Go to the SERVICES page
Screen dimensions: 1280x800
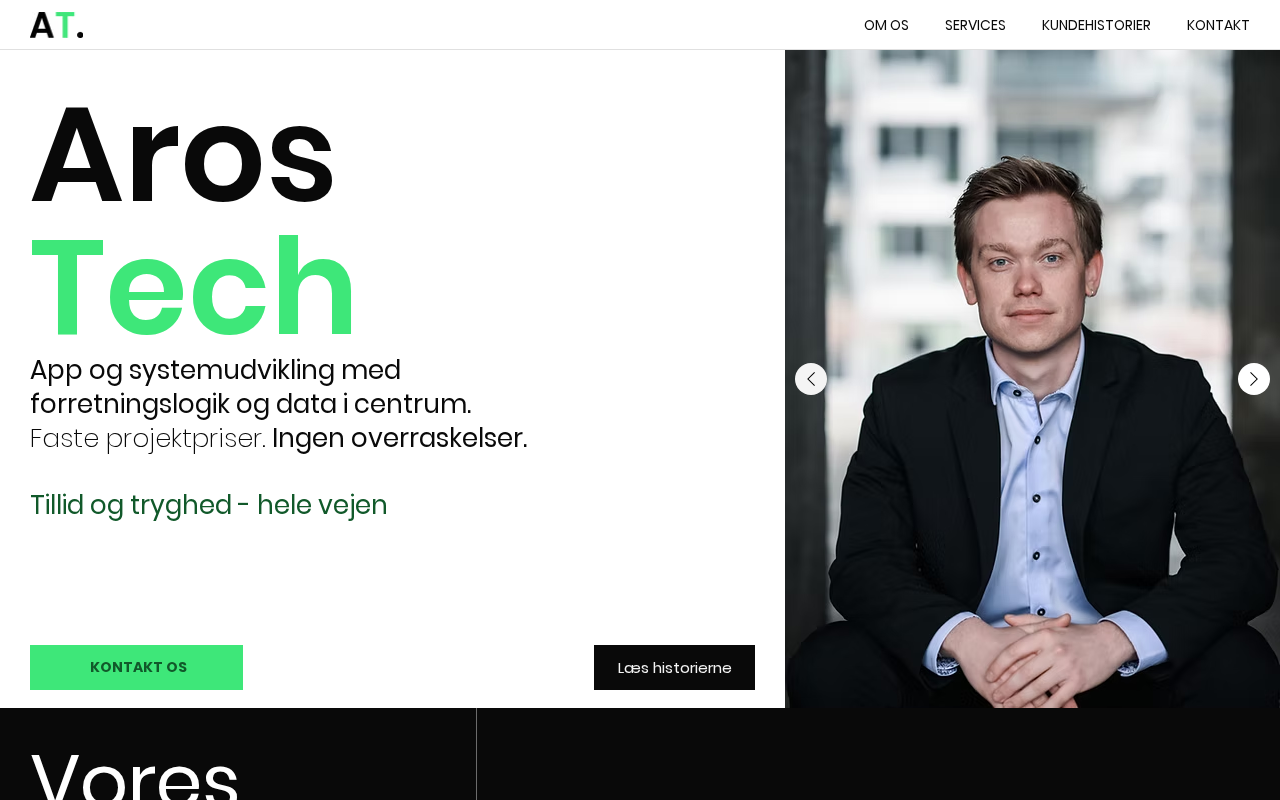tap(975, 25)
